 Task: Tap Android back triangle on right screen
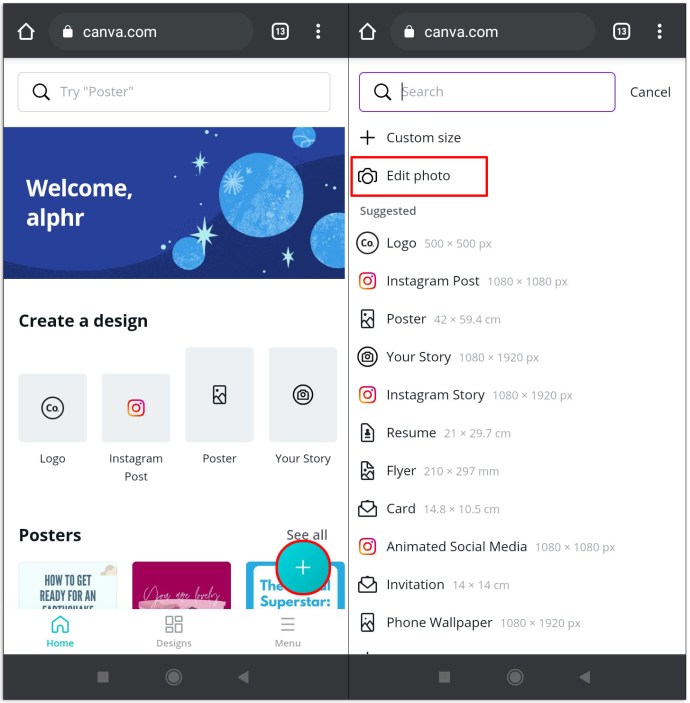tap(584, 677)
